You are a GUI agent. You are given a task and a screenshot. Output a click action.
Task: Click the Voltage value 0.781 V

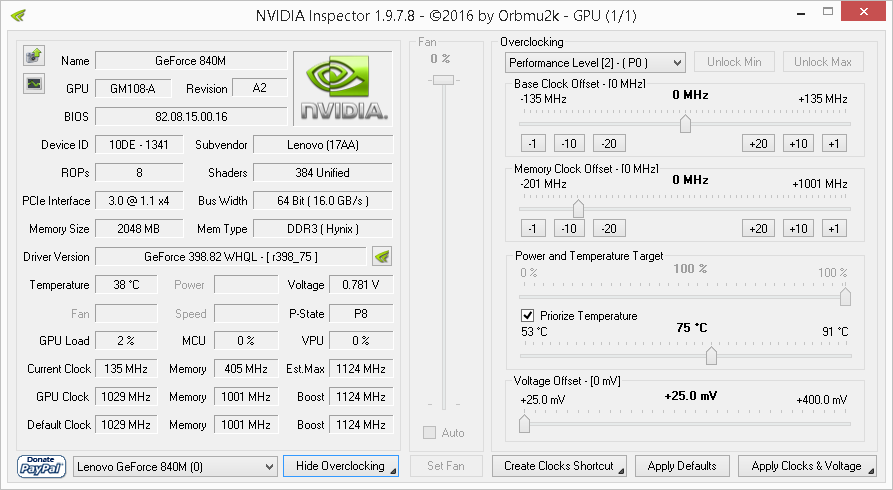(x=361, y=284)
